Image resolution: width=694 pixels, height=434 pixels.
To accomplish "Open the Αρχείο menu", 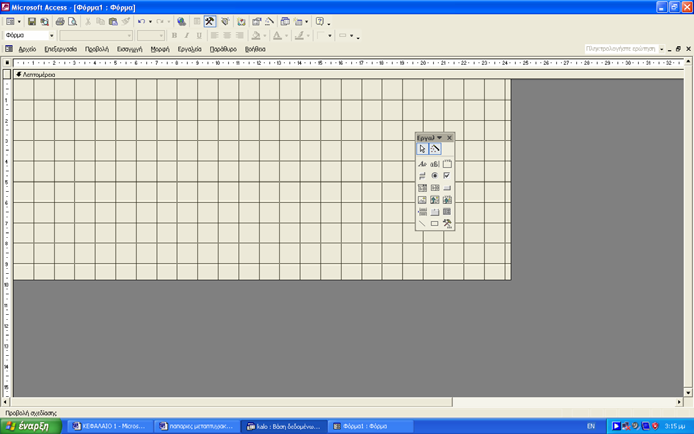I will point(27,49).
